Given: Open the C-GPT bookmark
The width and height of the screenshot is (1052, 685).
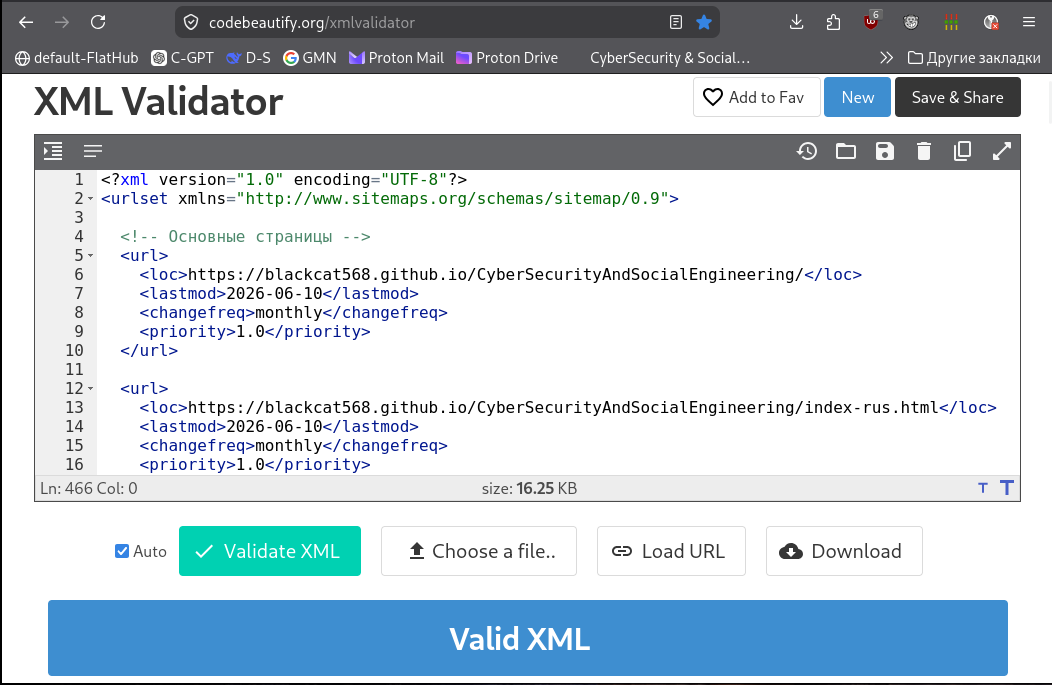Looking at the screenshot, I should click(182, 58).
